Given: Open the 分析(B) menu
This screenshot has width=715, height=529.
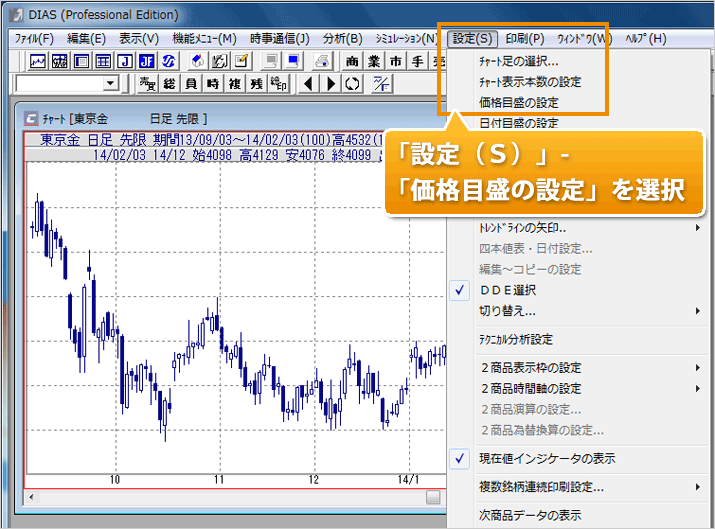Looking at the screenshot, I should point(343,38).
